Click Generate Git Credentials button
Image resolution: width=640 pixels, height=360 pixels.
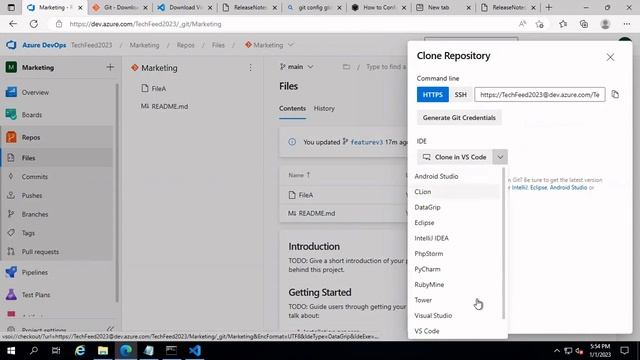(x=459, y=118)
